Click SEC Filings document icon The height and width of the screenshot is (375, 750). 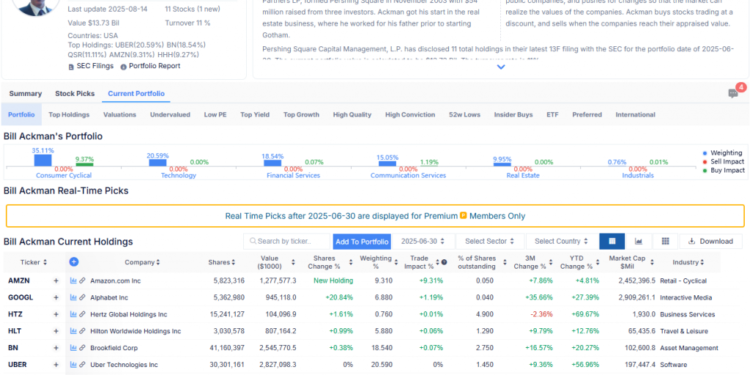71,66
